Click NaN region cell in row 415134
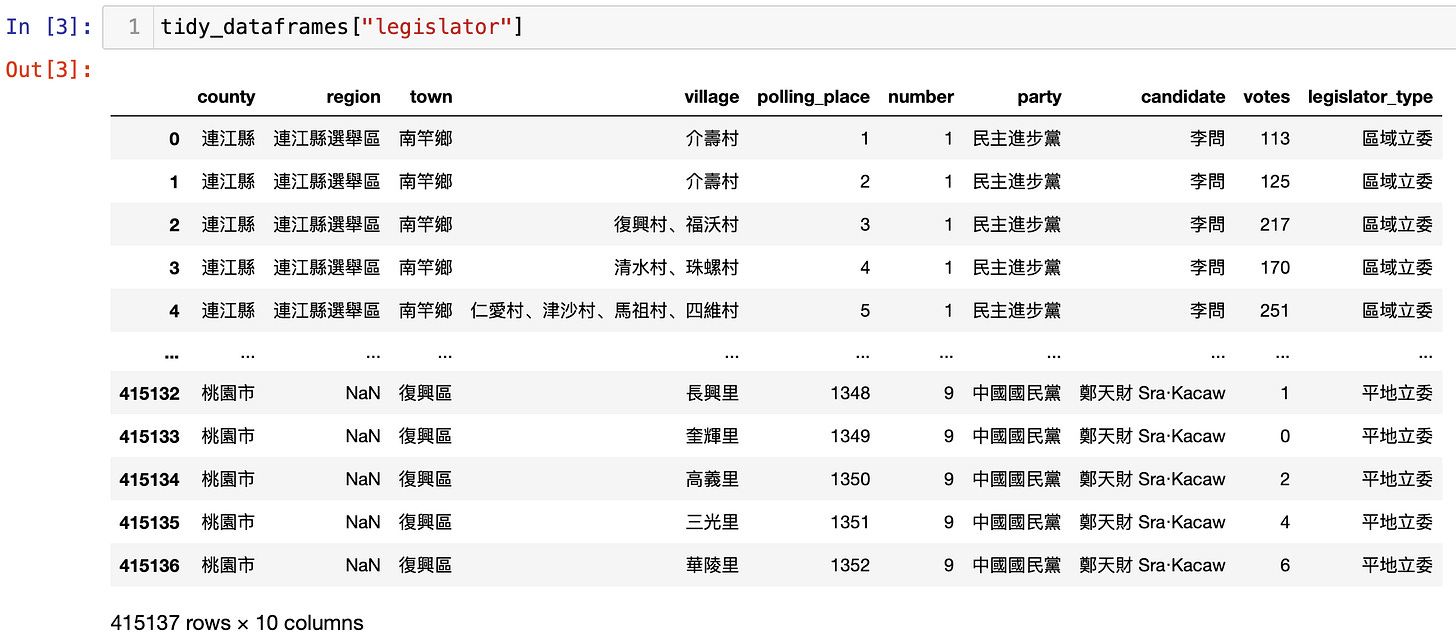 (x=363, y=479)
